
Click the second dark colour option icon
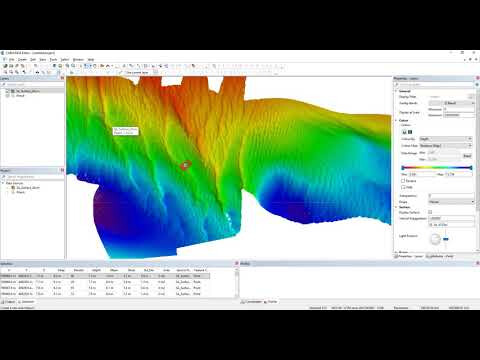click(410, 132)
